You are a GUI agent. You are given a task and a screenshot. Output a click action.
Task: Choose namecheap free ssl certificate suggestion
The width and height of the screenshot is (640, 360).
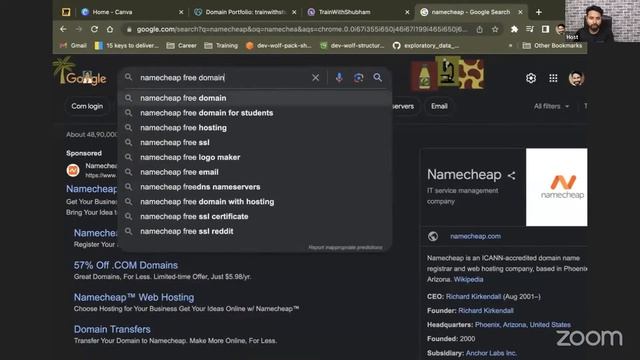(x=255, y=216)
